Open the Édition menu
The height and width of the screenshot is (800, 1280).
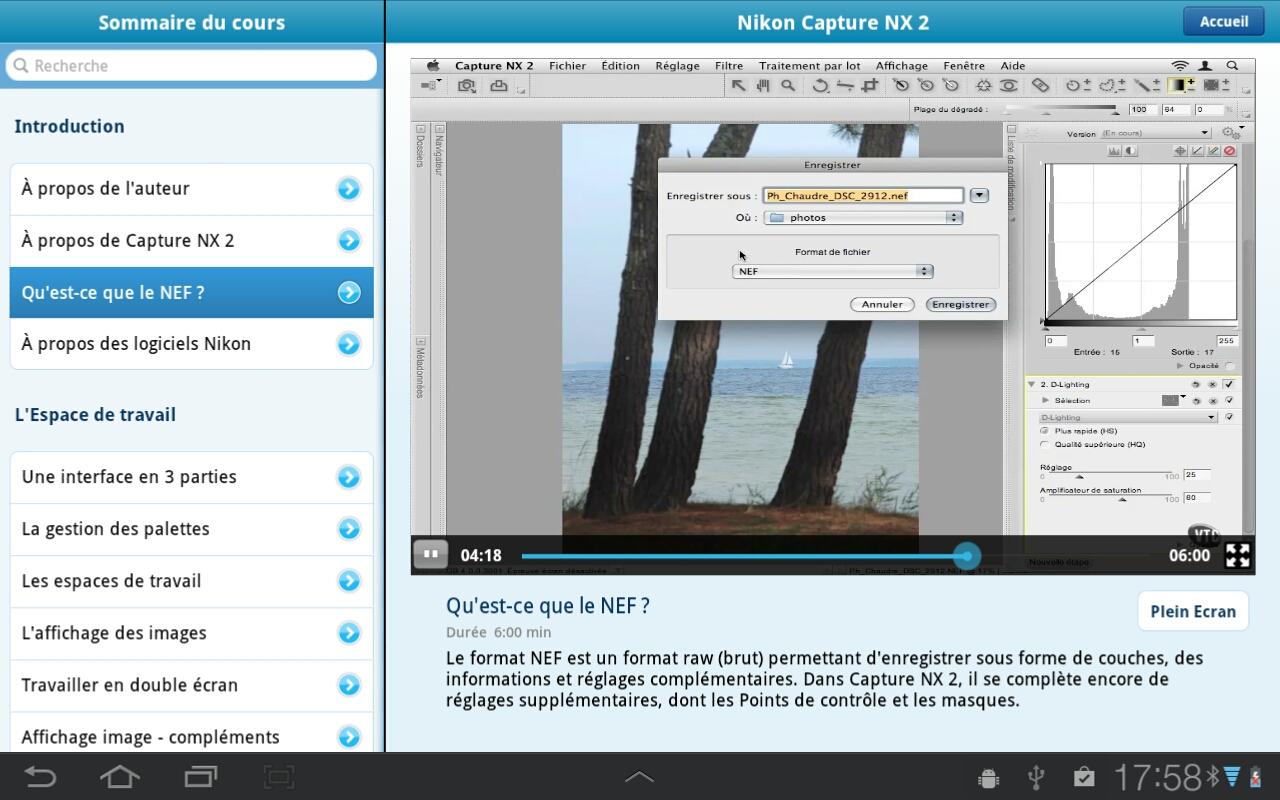(x=620, y=66)
